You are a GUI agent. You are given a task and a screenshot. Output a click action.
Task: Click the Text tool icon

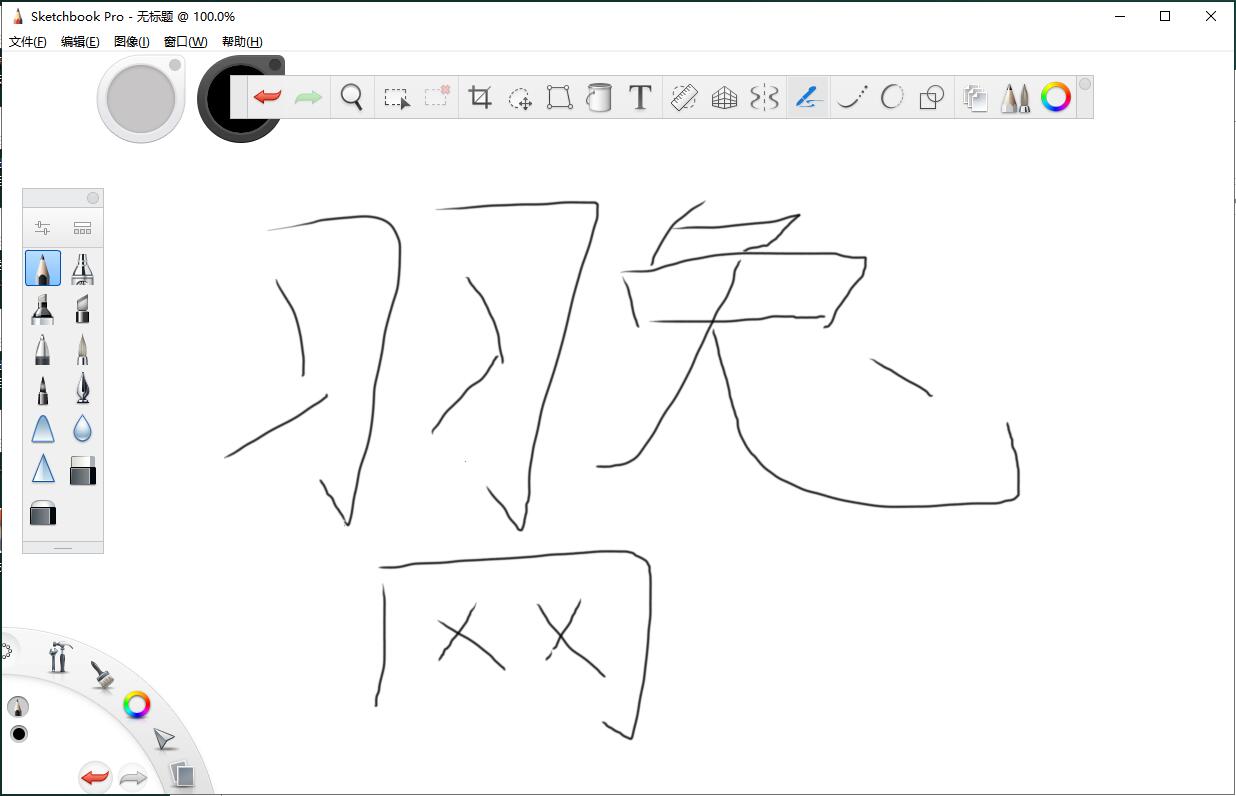[x=640, y=97]
